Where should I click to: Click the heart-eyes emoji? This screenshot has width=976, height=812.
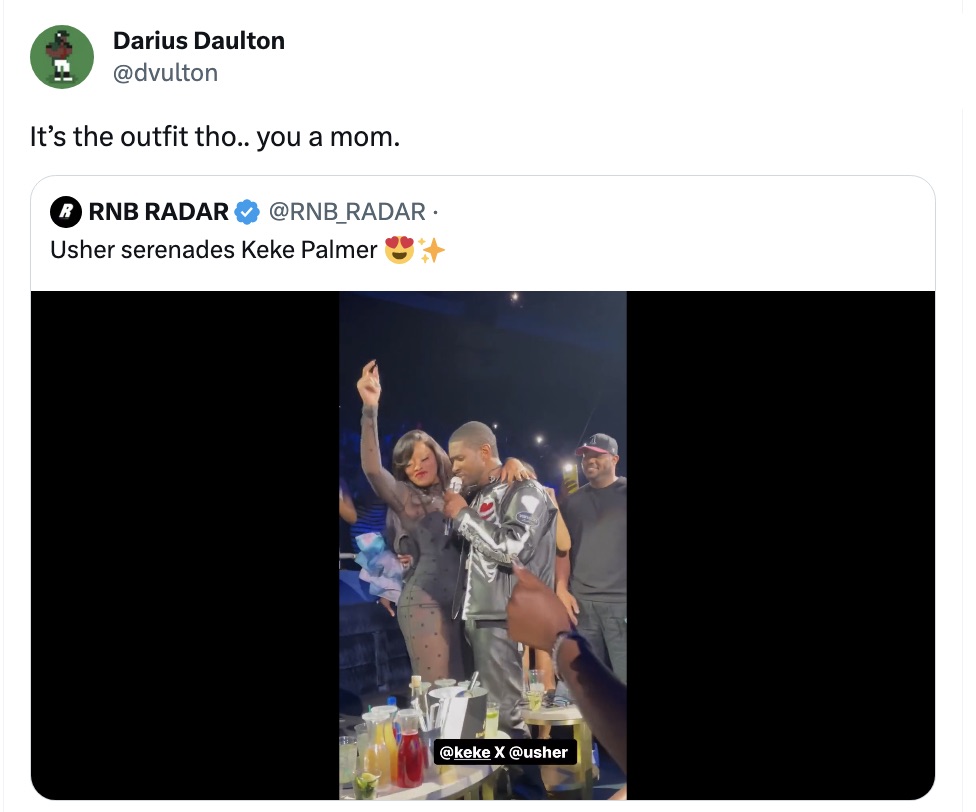pyautogui.click(x=399, y=249)
